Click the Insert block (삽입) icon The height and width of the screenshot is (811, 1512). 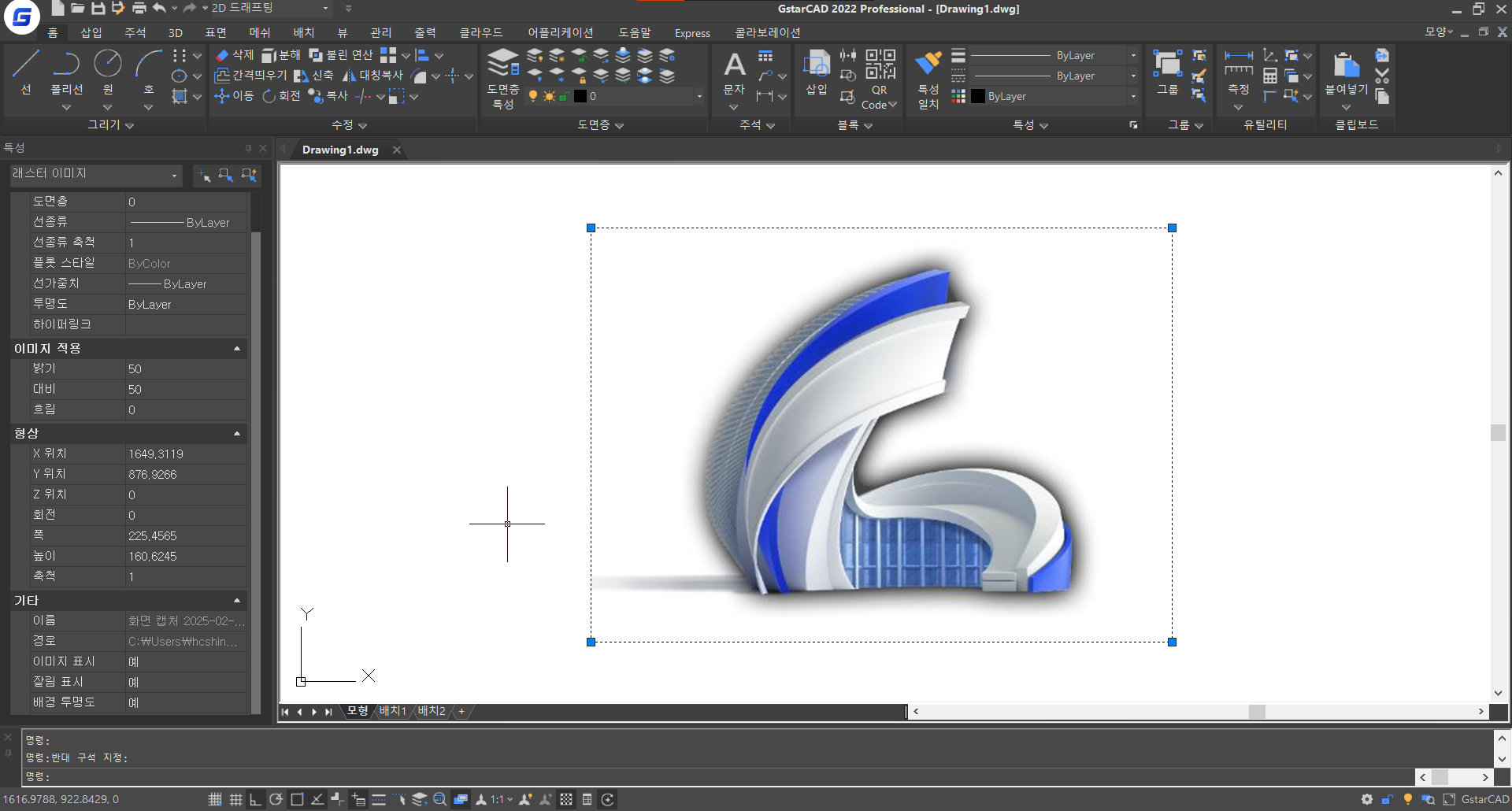click(817, 72)
